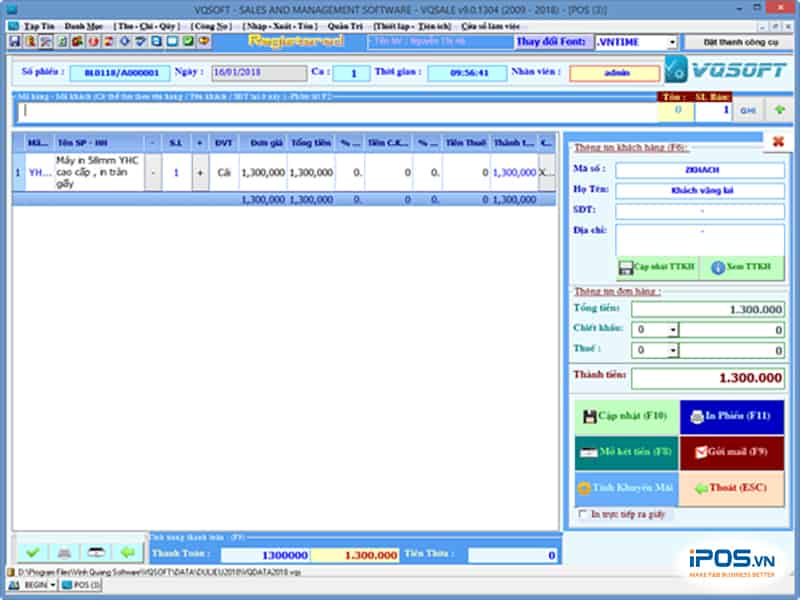The height and width of the screenshot is (600, 800).
Task: Open the Quản Trị menu
Action: [x=343, y=26]
